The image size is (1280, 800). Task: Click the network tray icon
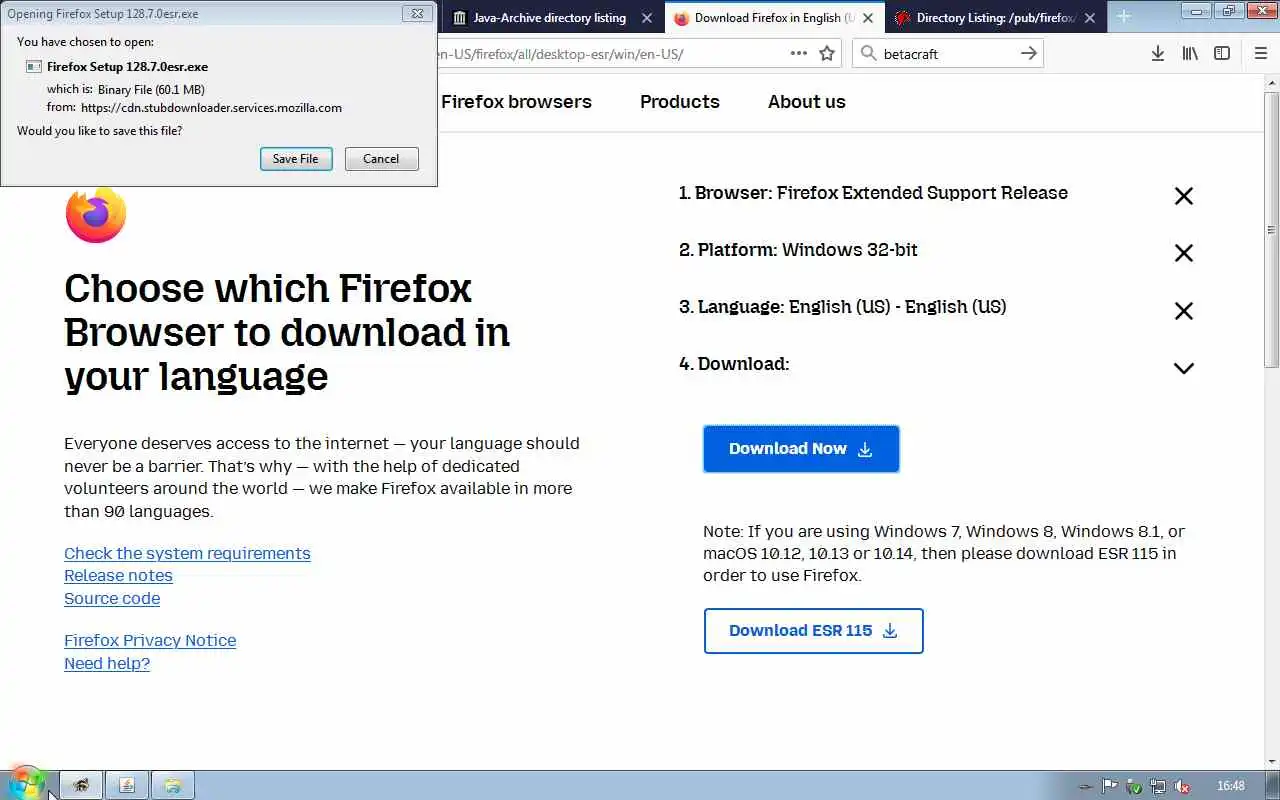point(1158,786)
